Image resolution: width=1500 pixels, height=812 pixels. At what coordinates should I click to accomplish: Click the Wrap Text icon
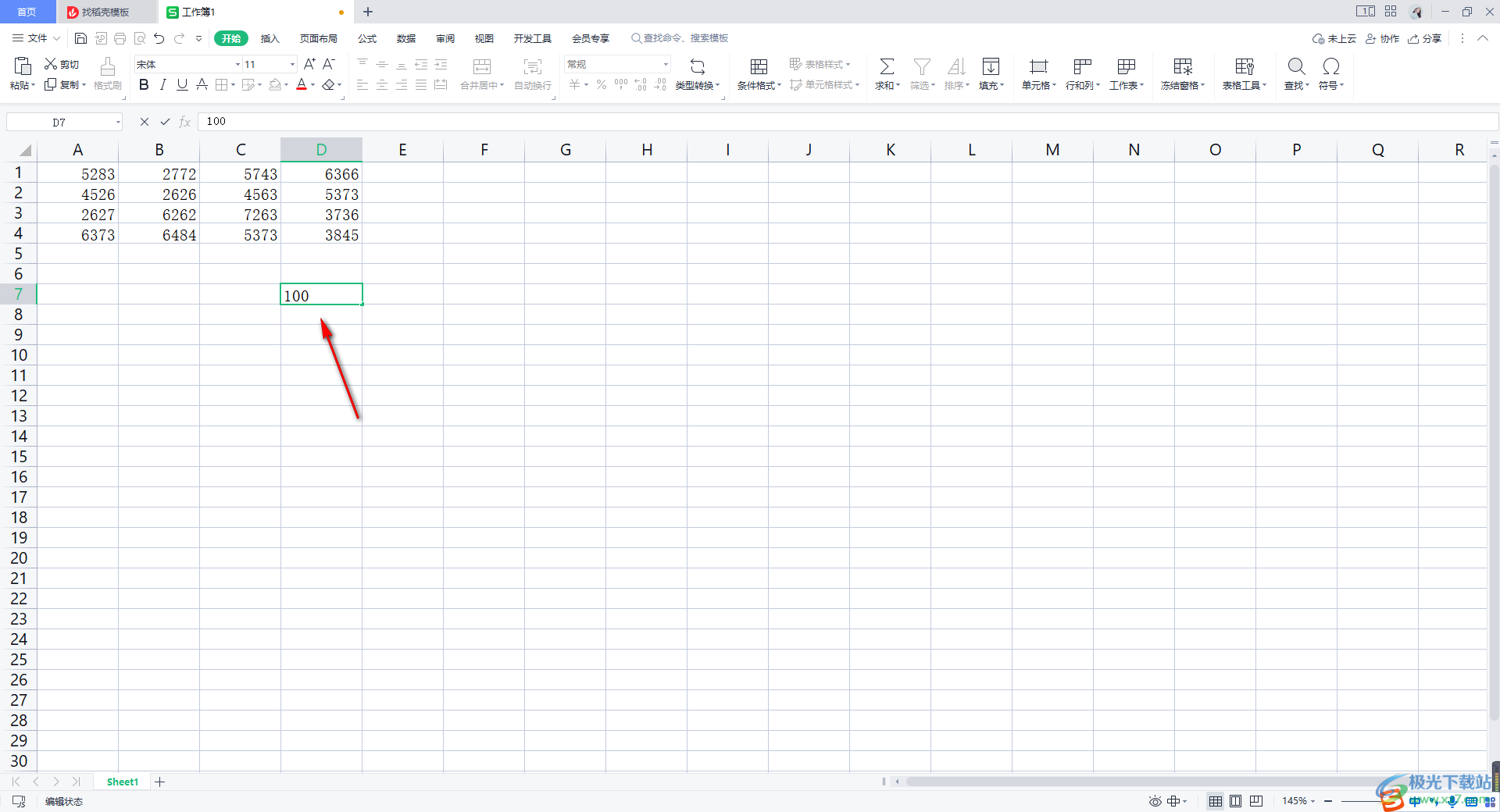pyautogui.click(x=533, y=67)
